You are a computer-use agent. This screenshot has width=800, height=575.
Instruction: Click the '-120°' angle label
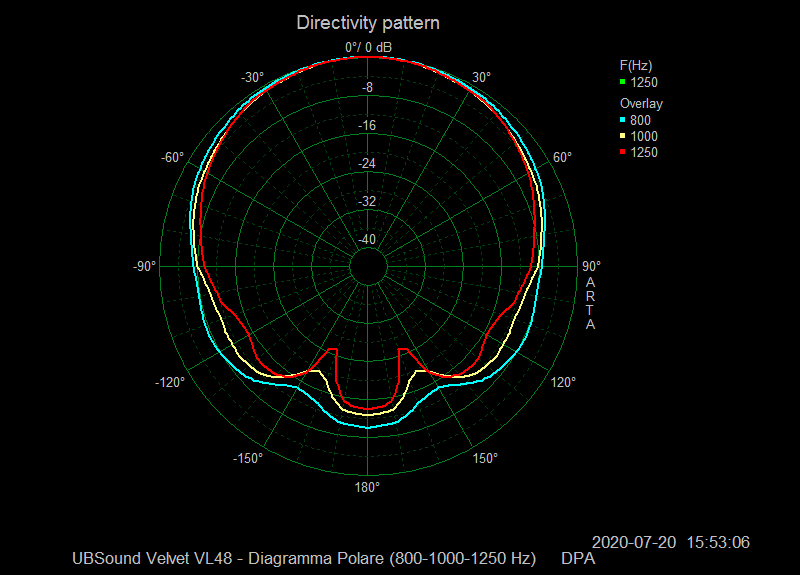click(x=170, y=382)
